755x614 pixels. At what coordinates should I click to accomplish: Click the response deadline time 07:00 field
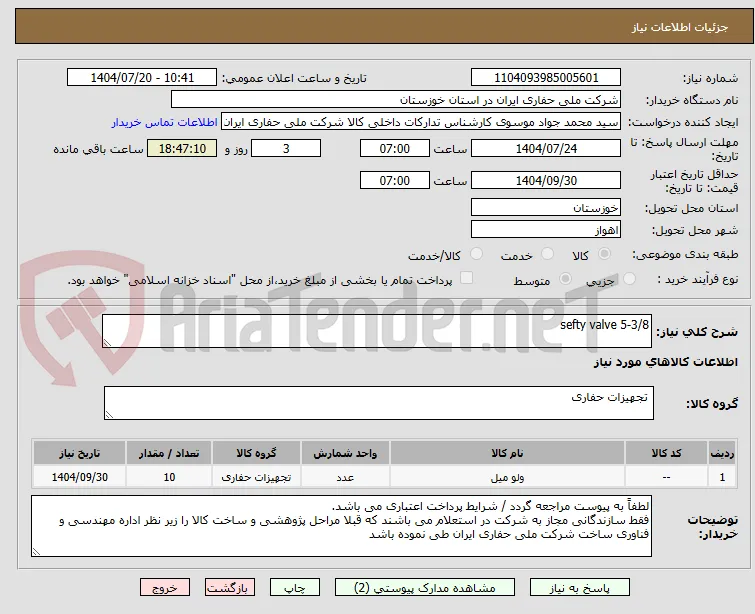coord(394,148)
